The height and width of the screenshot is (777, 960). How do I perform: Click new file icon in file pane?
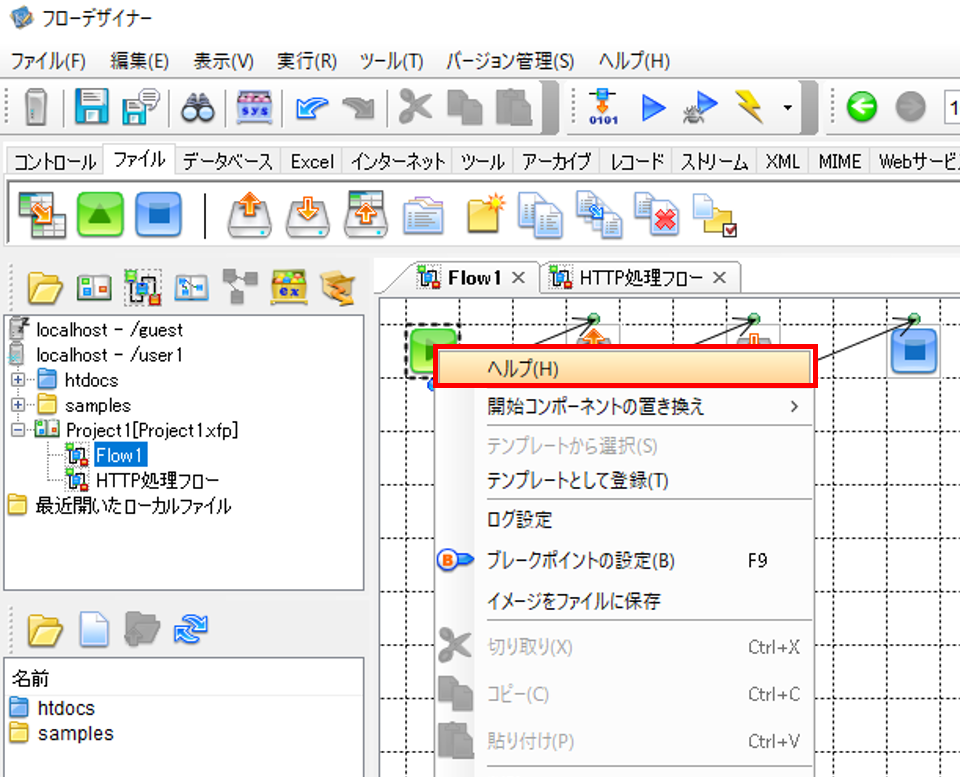tap(94, 629)
